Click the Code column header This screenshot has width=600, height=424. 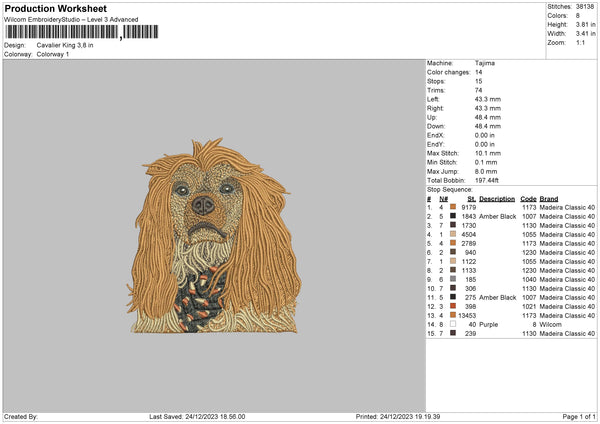[x=529, y=198]
